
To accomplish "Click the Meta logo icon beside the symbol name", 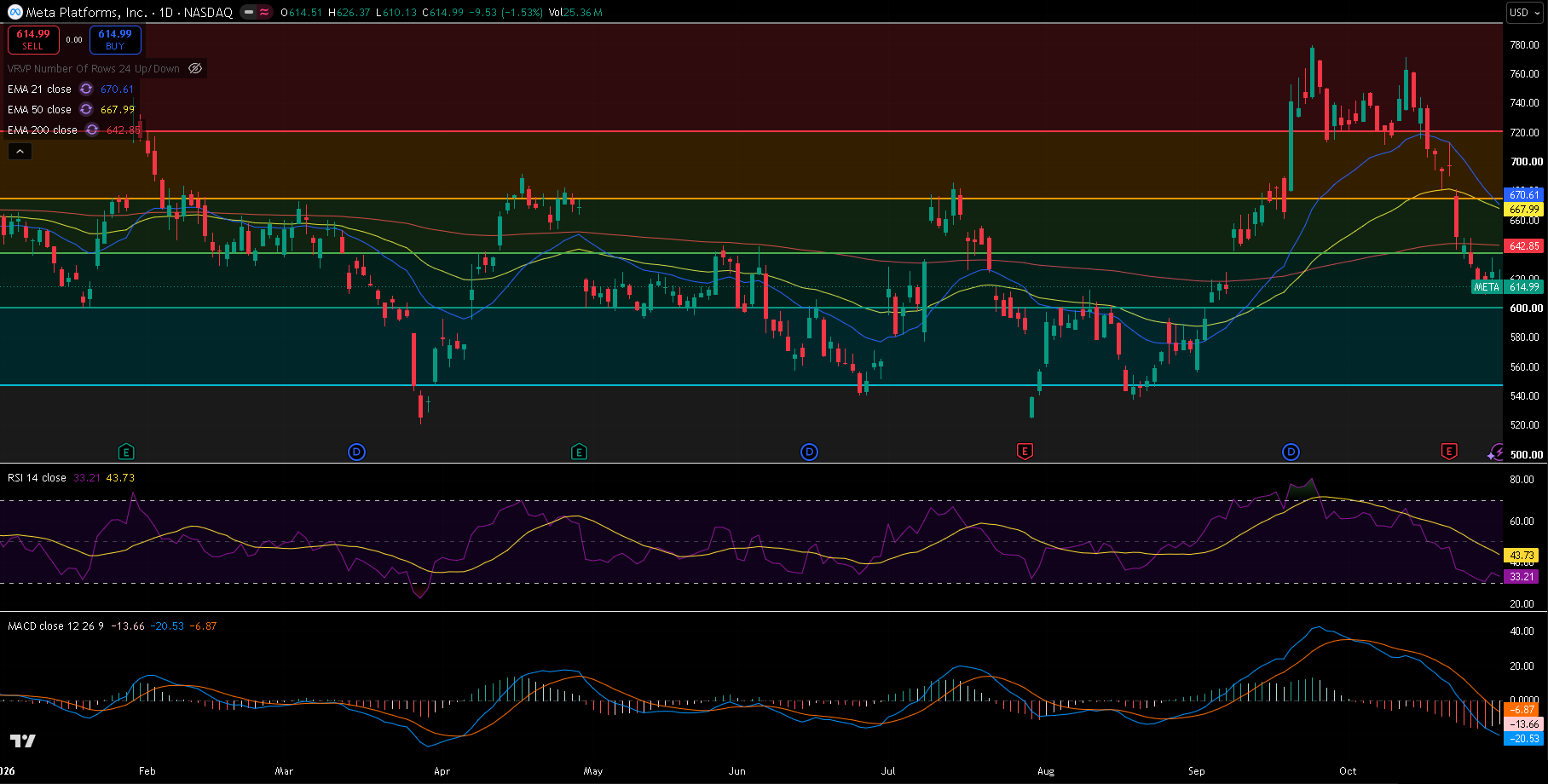I will (x=14, y=13).
